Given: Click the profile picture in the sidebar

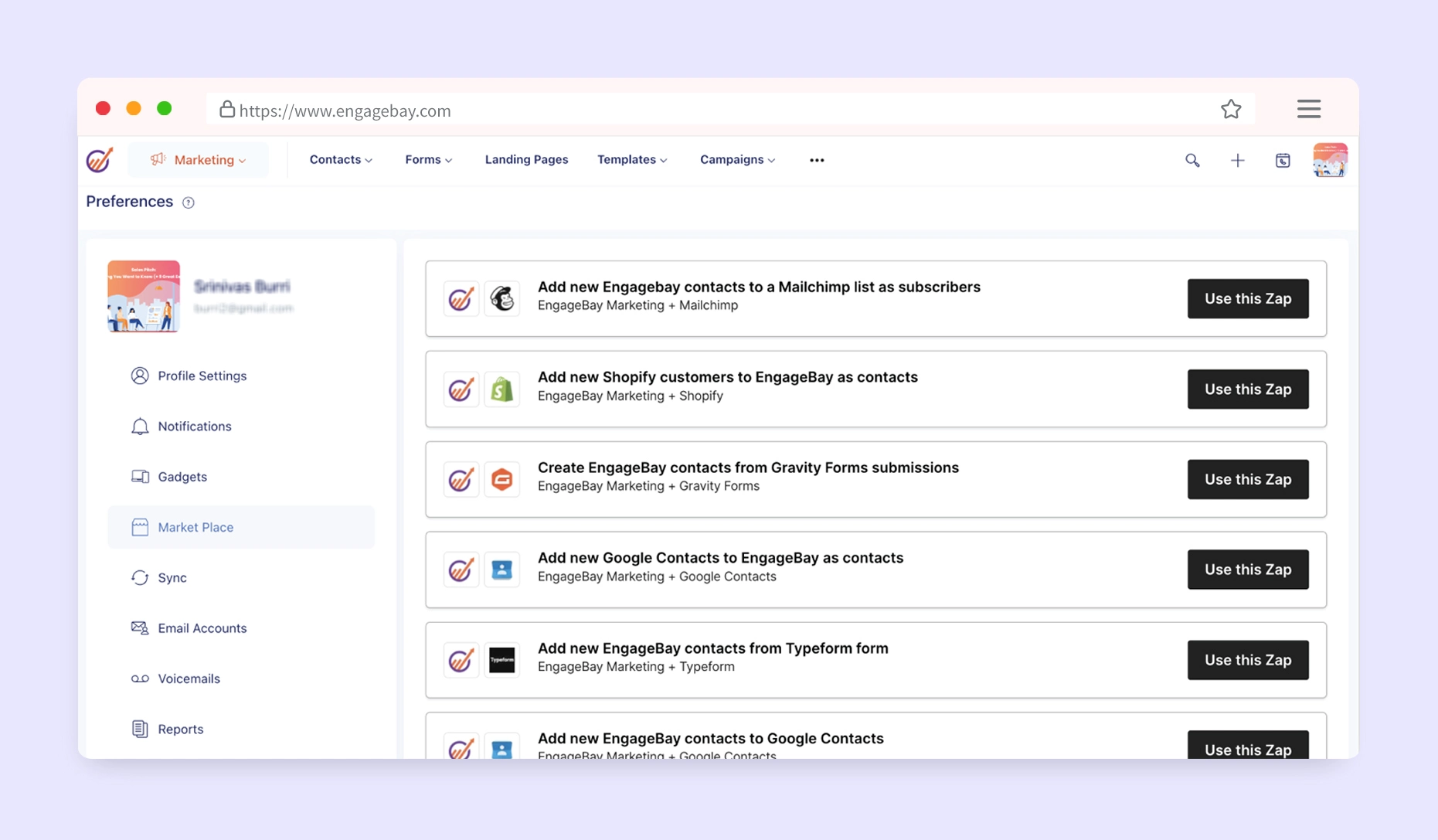Looking at the screenshot, I should pos(144,296).
